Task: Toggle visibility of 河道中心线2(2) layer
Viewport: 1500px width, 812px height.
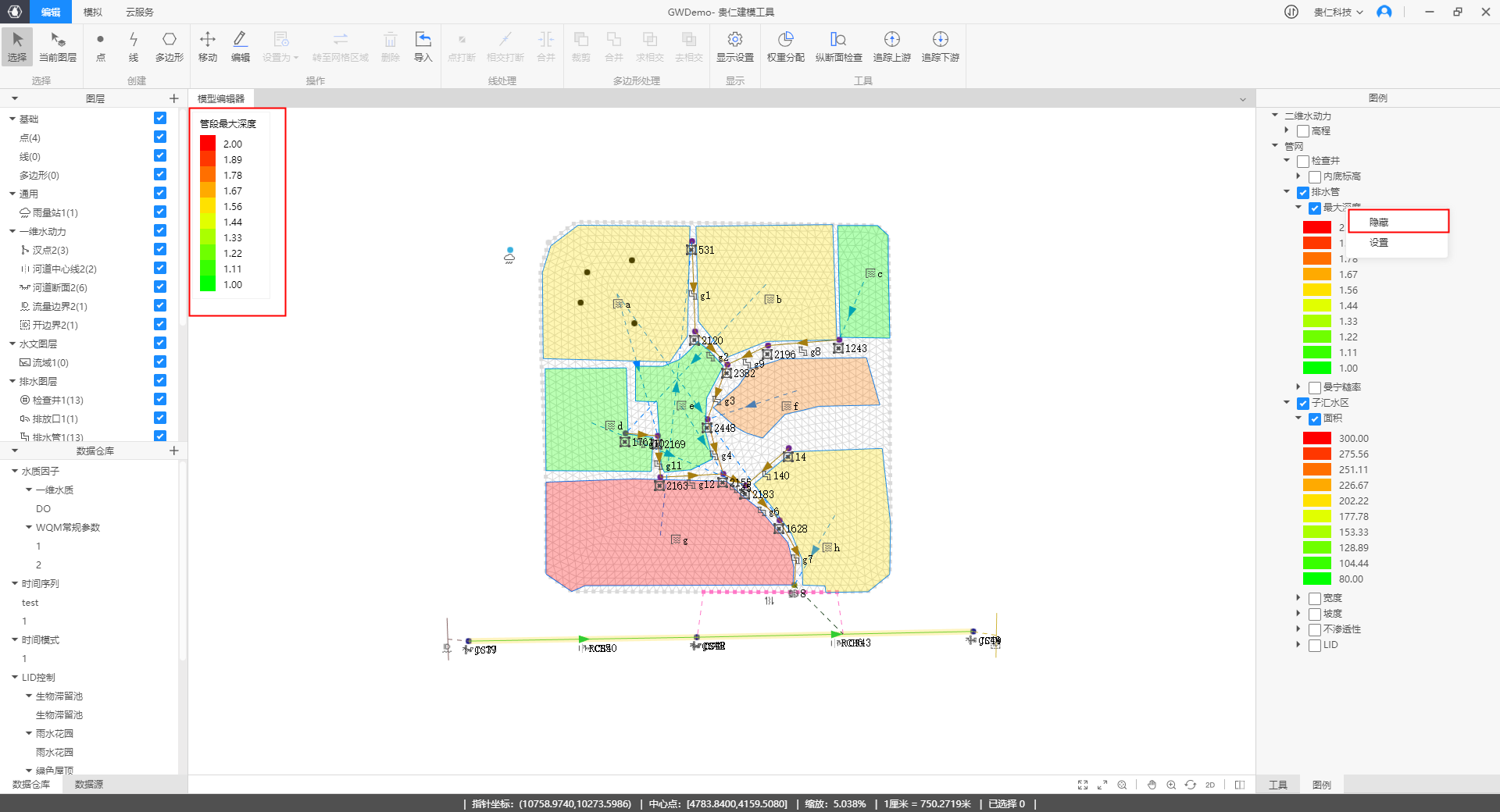Action: [160, 268]
